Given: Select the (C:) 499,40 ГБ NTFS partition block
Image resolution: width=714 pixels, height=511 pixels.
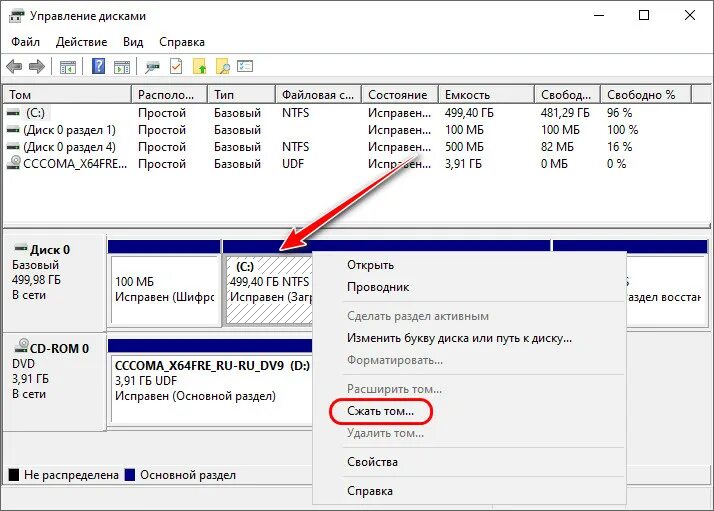Looking at the screenshot, I should click(x=269, y=289).
